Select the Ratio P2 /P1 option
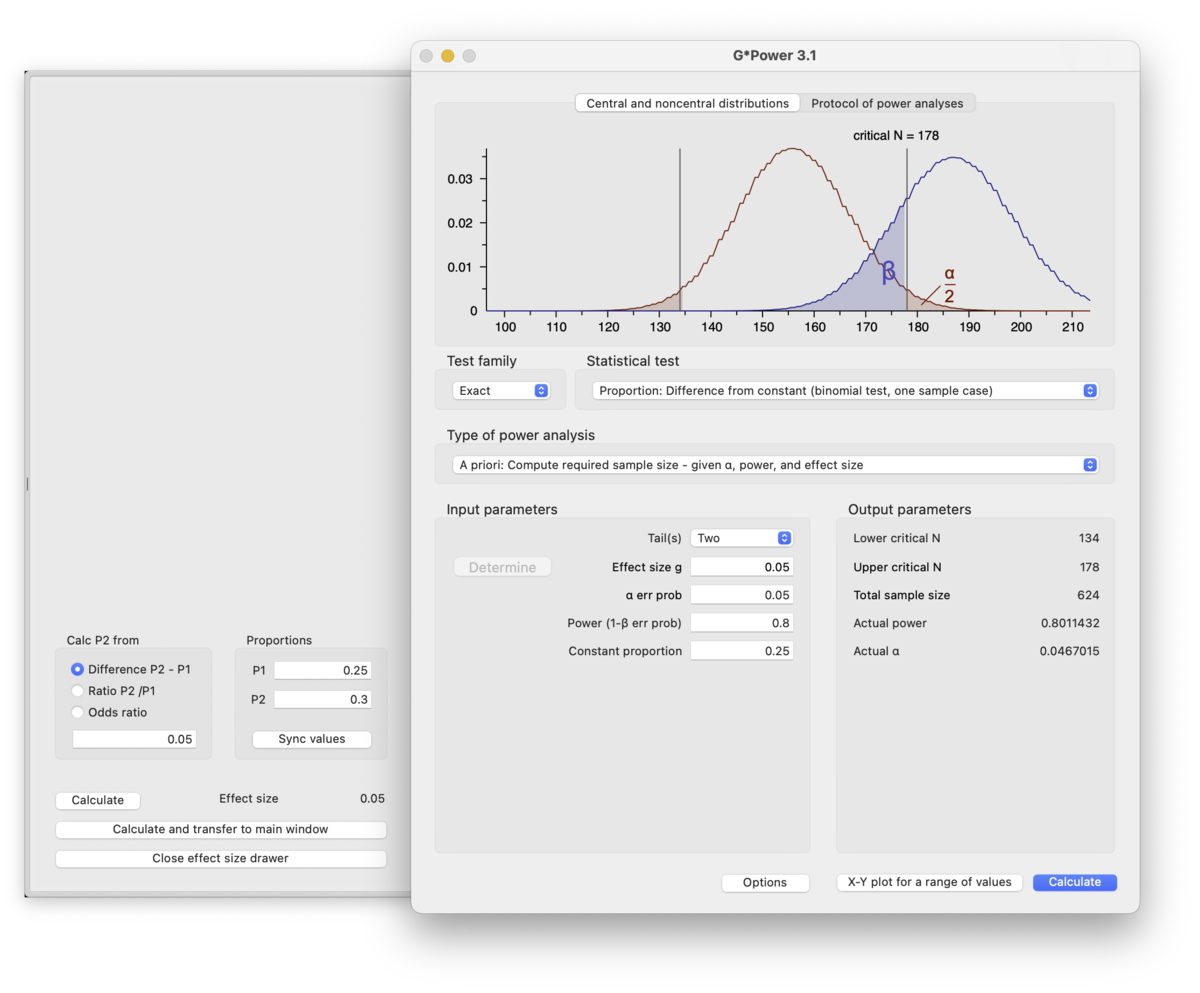 (78, 691)
